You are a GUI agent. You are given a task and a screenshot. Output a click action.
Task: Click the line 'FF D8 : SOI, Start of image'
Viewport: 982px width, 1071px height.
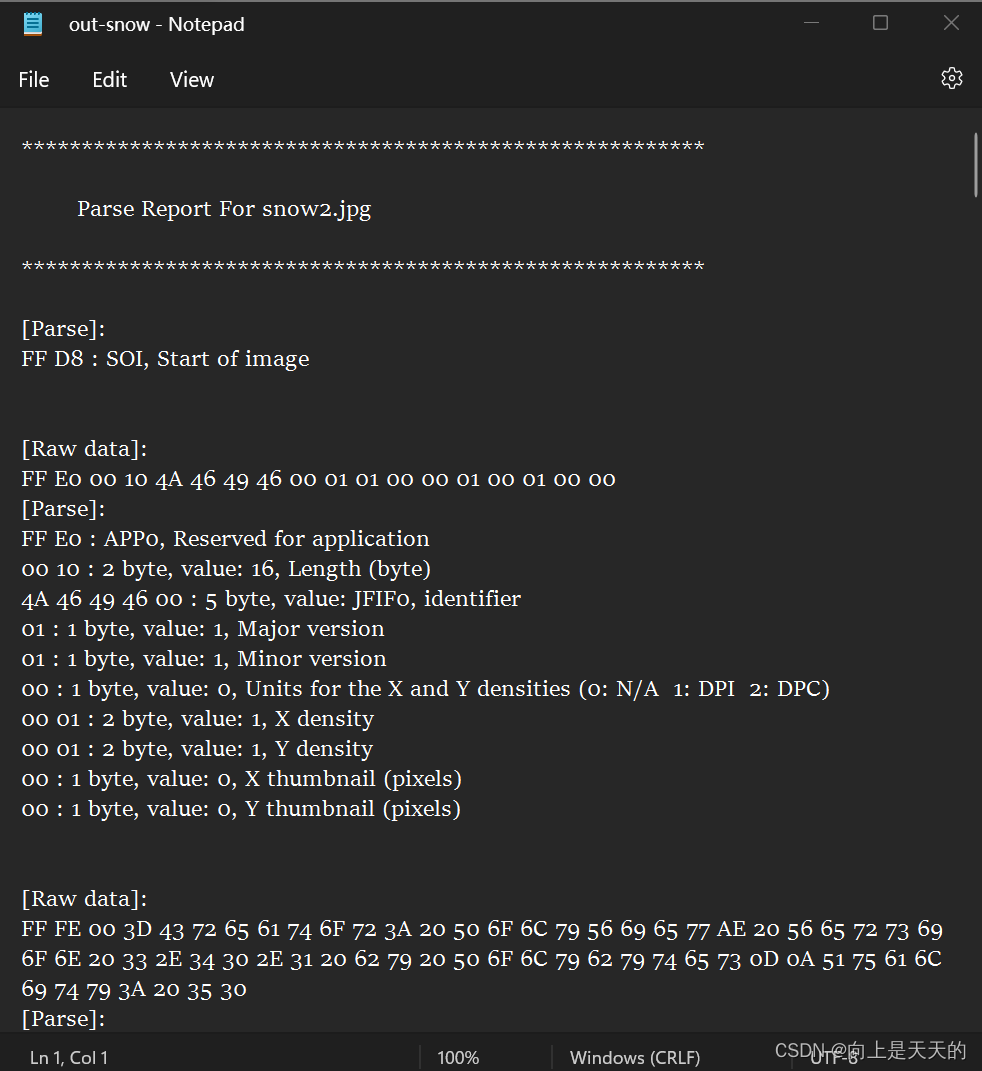tap(165, 359)
